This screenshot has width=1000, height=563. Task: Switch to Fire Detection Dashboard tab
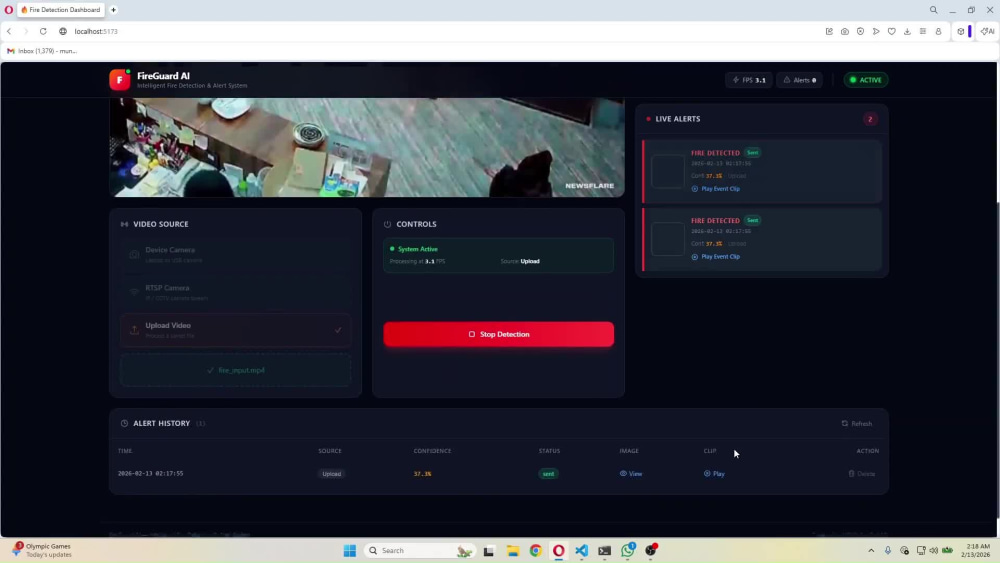pos(61,10)
